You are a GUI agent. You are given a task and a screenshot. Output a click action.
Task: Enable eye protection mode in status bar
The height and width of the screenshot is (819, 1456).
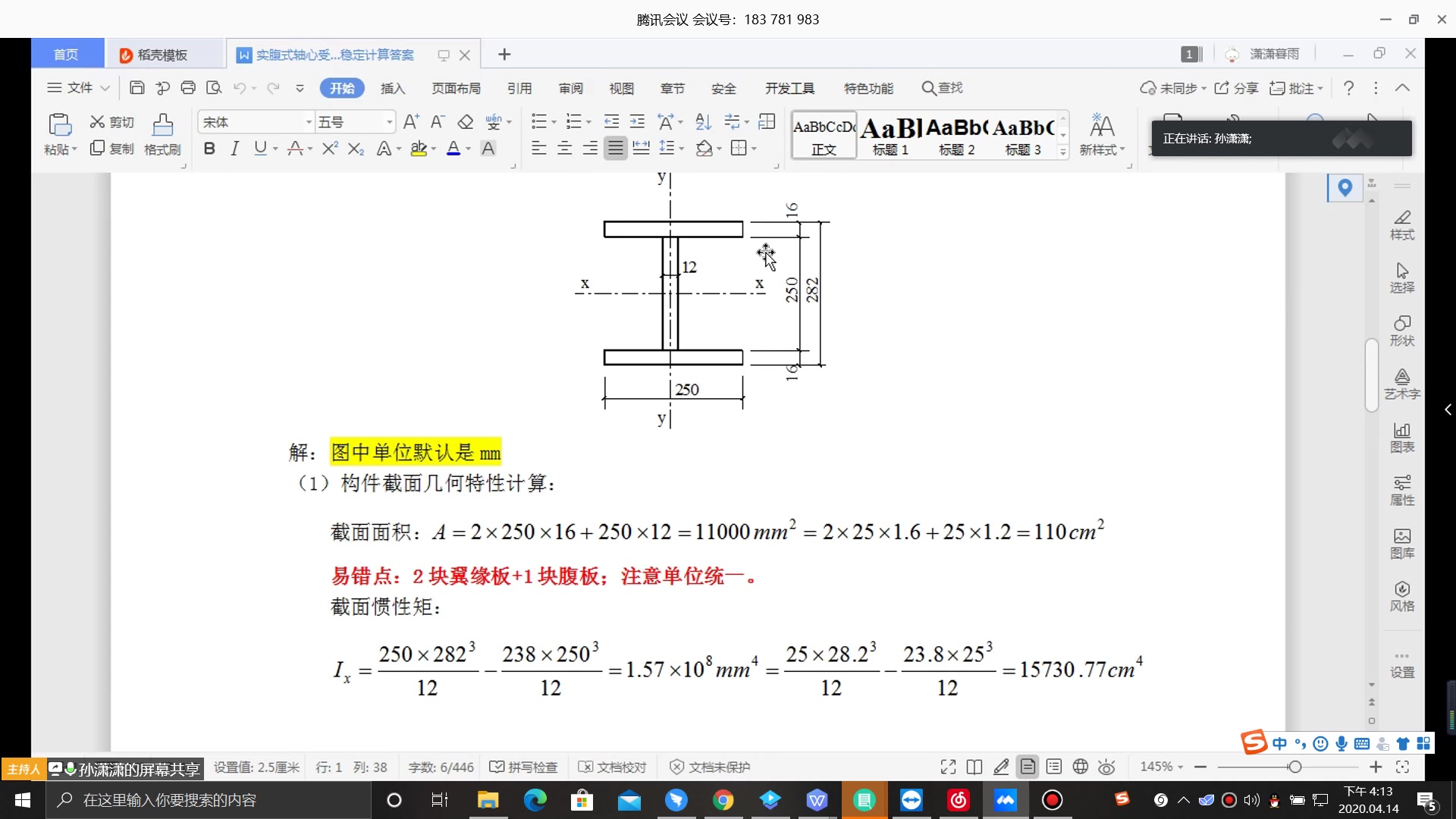tap(1106, 767)
